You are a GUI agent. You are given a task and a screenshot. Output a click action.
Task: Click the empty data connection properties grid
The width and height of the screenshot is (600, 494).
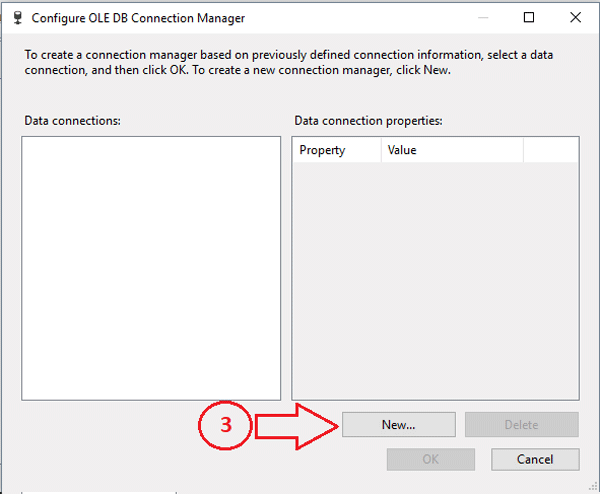click(x=435, y=281)
